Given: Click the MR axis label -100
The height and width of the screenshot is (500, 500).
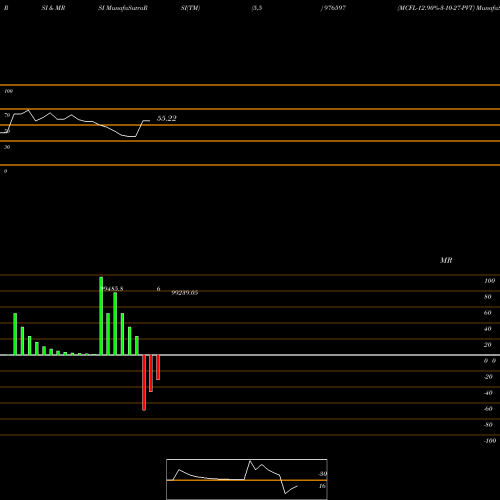Looking at the screenshot, I should [490, 441].
